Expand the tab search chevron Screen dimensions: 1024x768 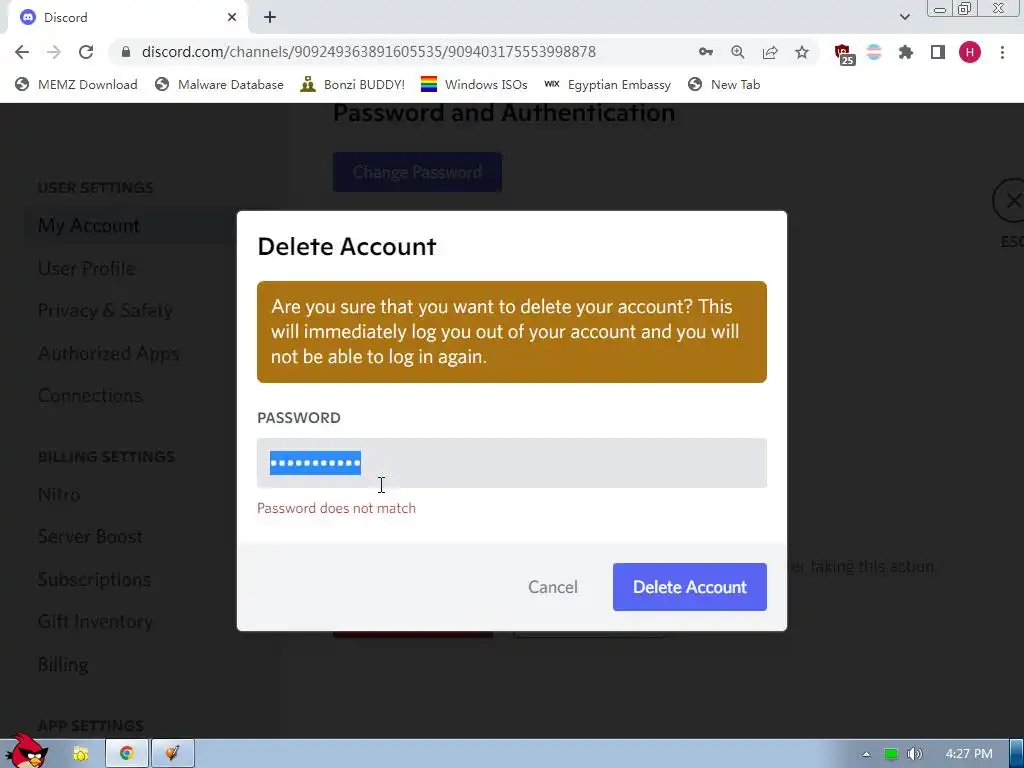(904, 18)
